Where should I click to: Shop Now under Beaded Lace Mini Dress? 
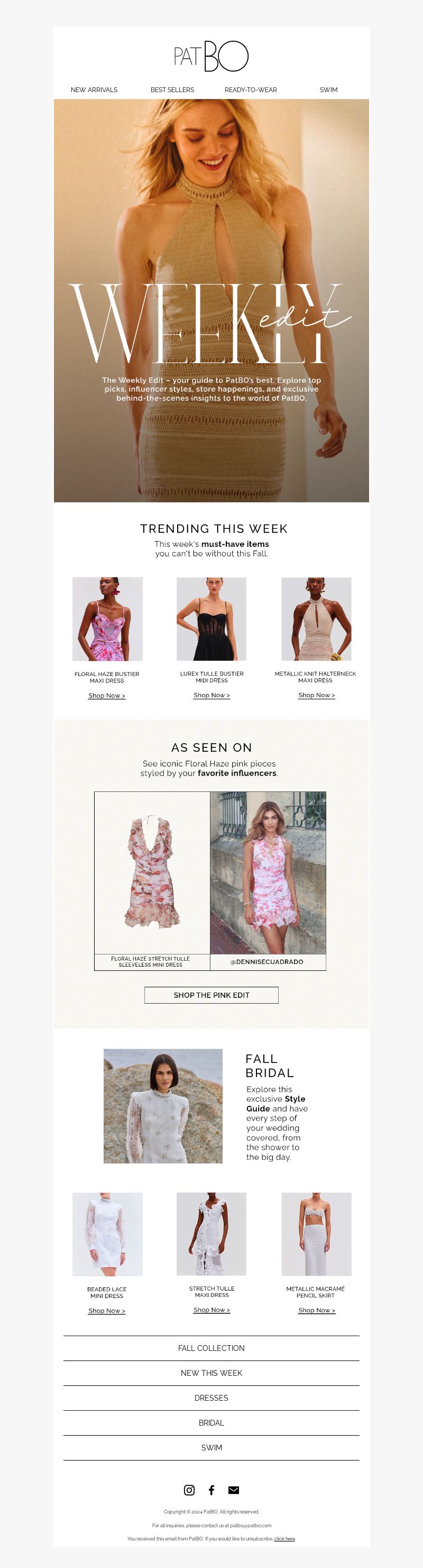coord(107,1311)
